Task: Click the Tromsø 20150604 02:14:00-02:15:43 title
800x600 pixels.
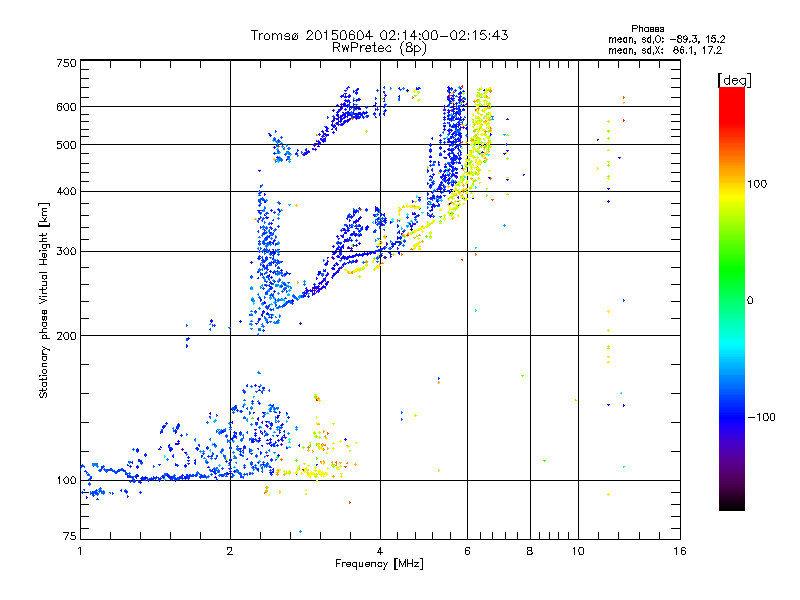Action: [x=379, y=35]
